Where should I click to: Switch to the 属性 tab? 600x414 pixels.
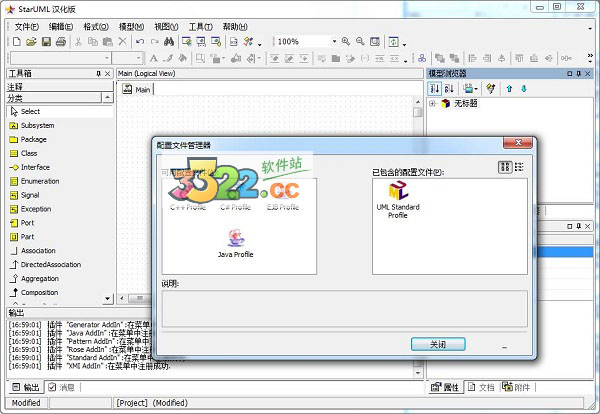pyautogui.click(x=445, y=387)
